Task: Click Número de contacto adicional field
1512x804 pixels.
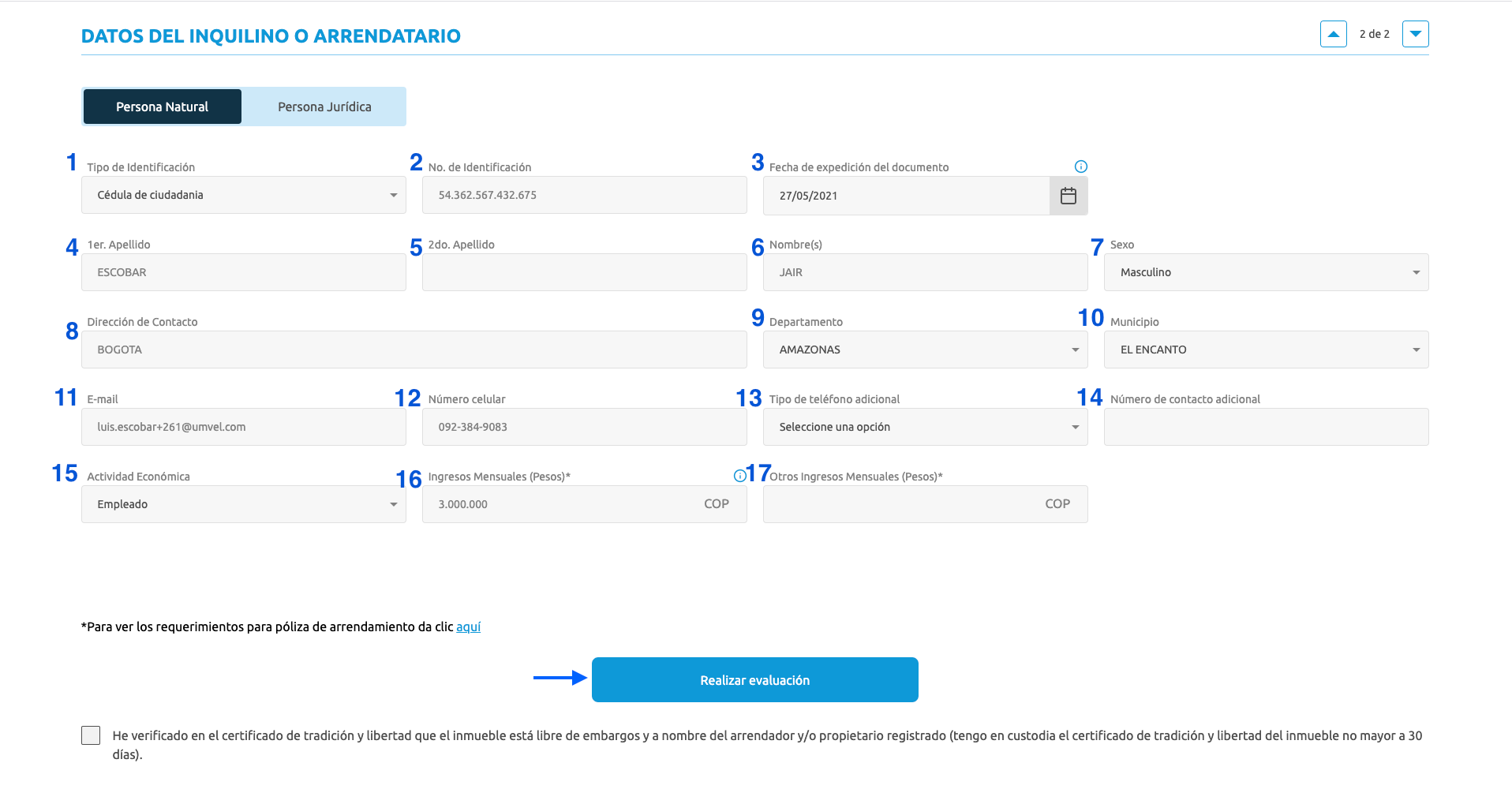Action: pyautogui.click(x=1267, y=427)
